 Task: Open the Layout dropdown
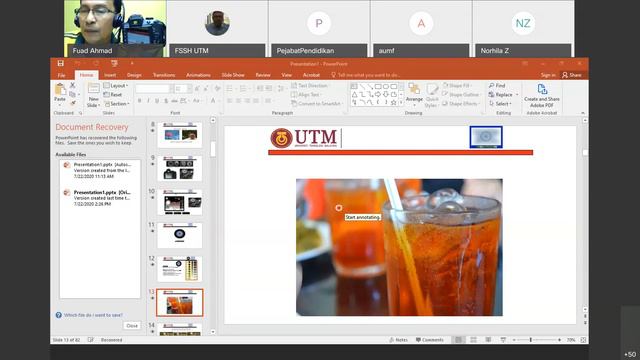click(x=116, y=86)
